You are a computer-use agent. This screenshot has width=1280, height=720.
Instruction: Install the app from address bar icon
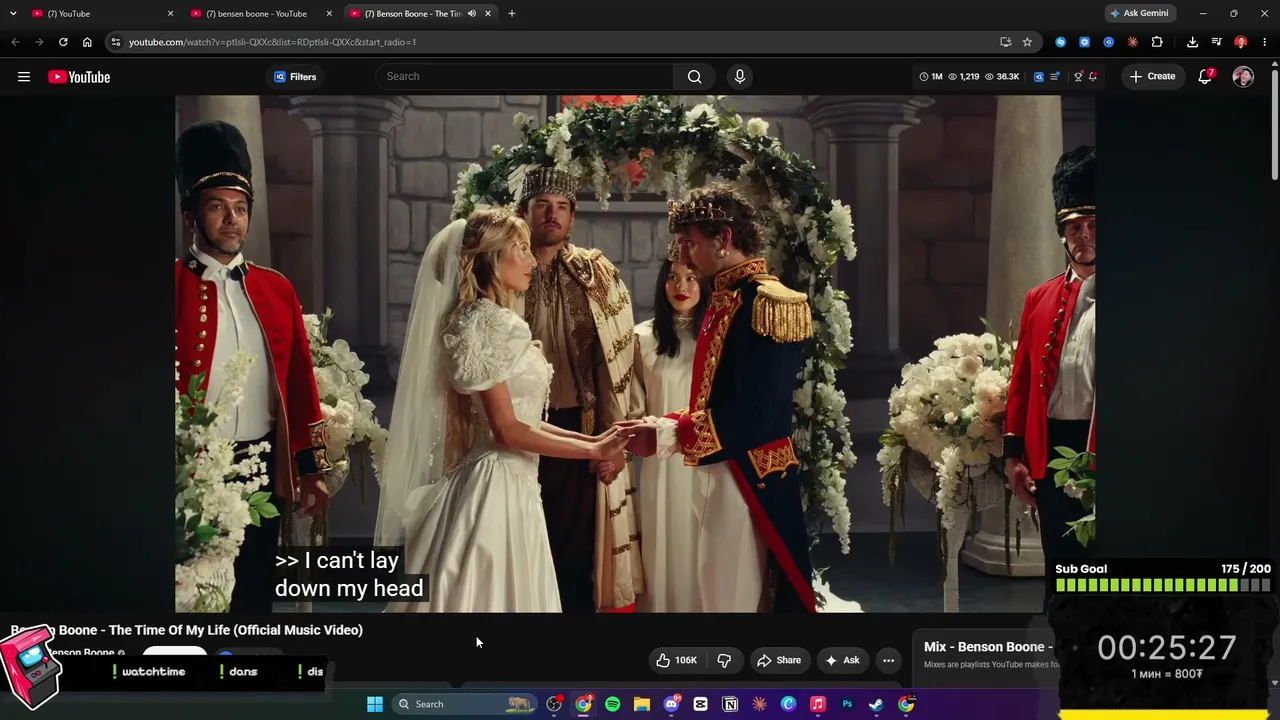click(x=1005, y=42)
